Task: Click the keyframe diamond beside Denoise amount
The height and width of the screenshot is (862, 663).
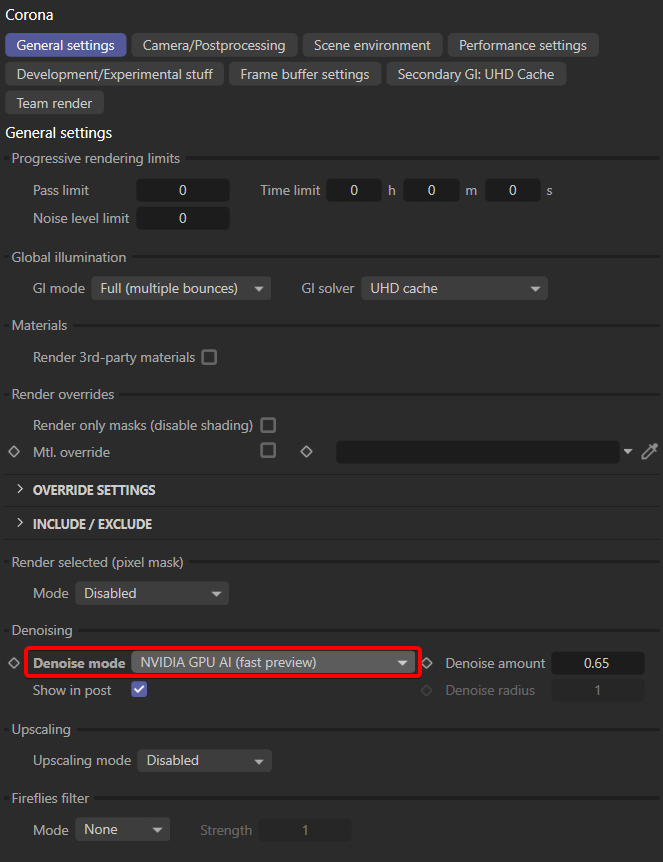Action: click(x=427, y=663)
